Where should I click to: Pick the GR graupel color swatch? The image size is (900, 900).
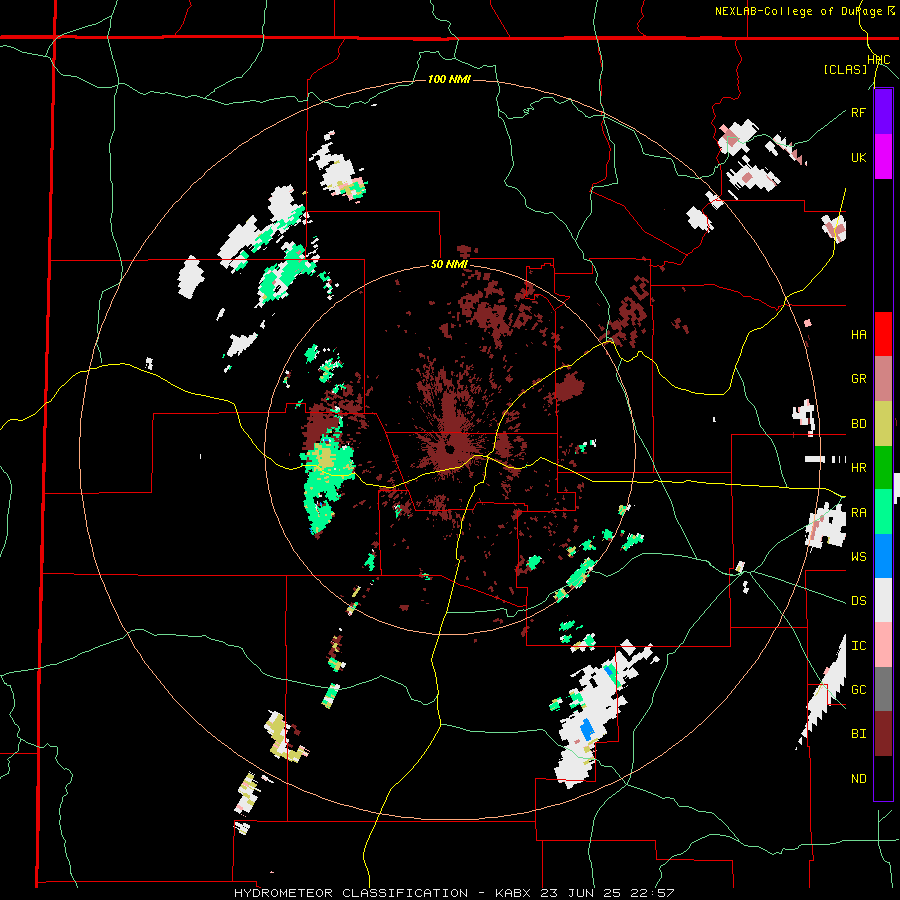[x=883, y=379]
